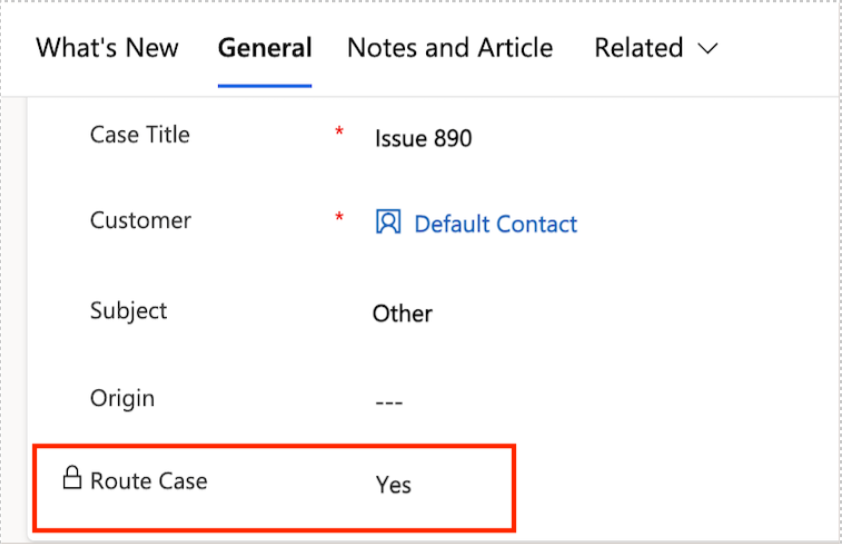The image size is (842, 544).
Task: Switch to the General tab
Action: (x=265, y=48)
